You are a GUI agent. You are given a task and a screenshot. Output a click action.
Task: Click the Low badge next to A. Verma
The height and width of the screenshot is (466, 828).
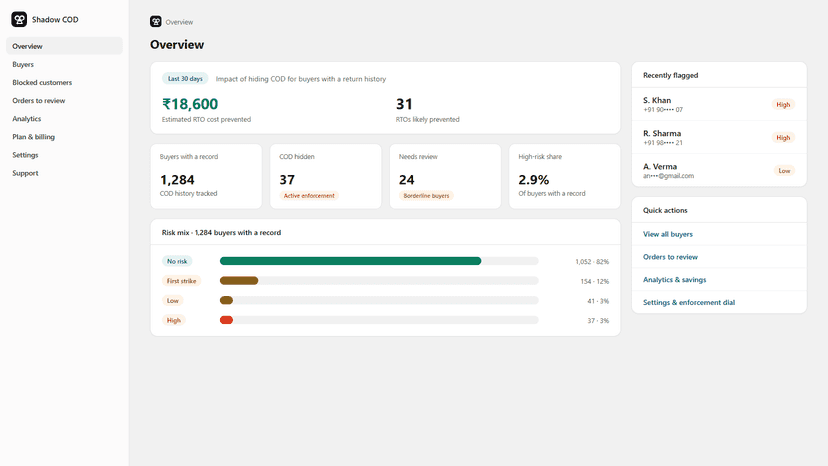(784, 170)
